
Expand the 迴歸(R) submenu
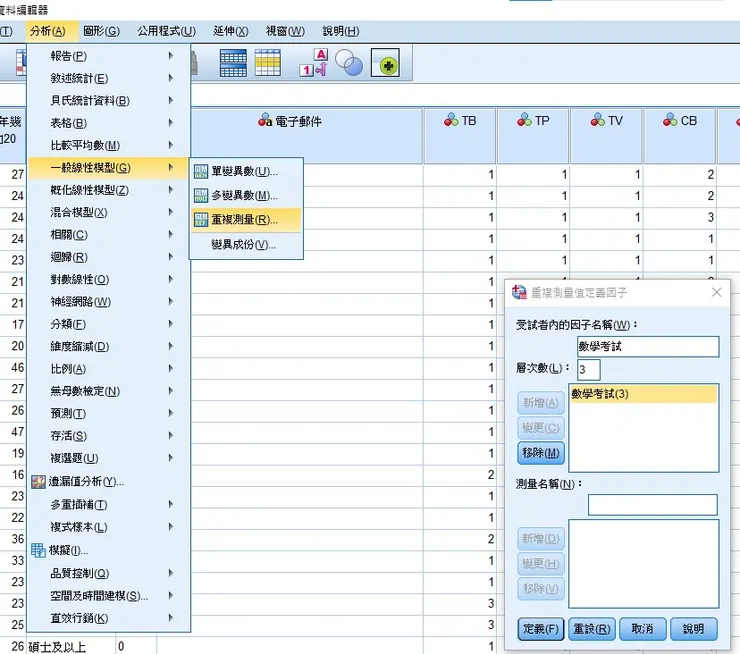click(109, 257)
